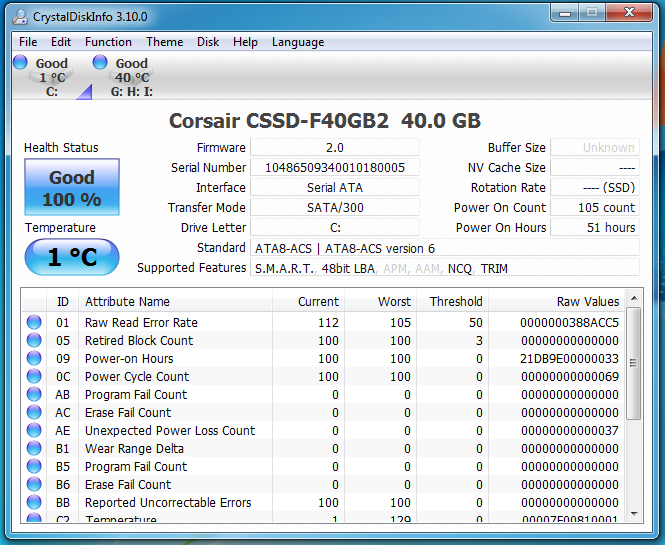Viewport: 665px width, 545px height.
Task: Open the Edit menu
Action: click(x=61, y=42)
